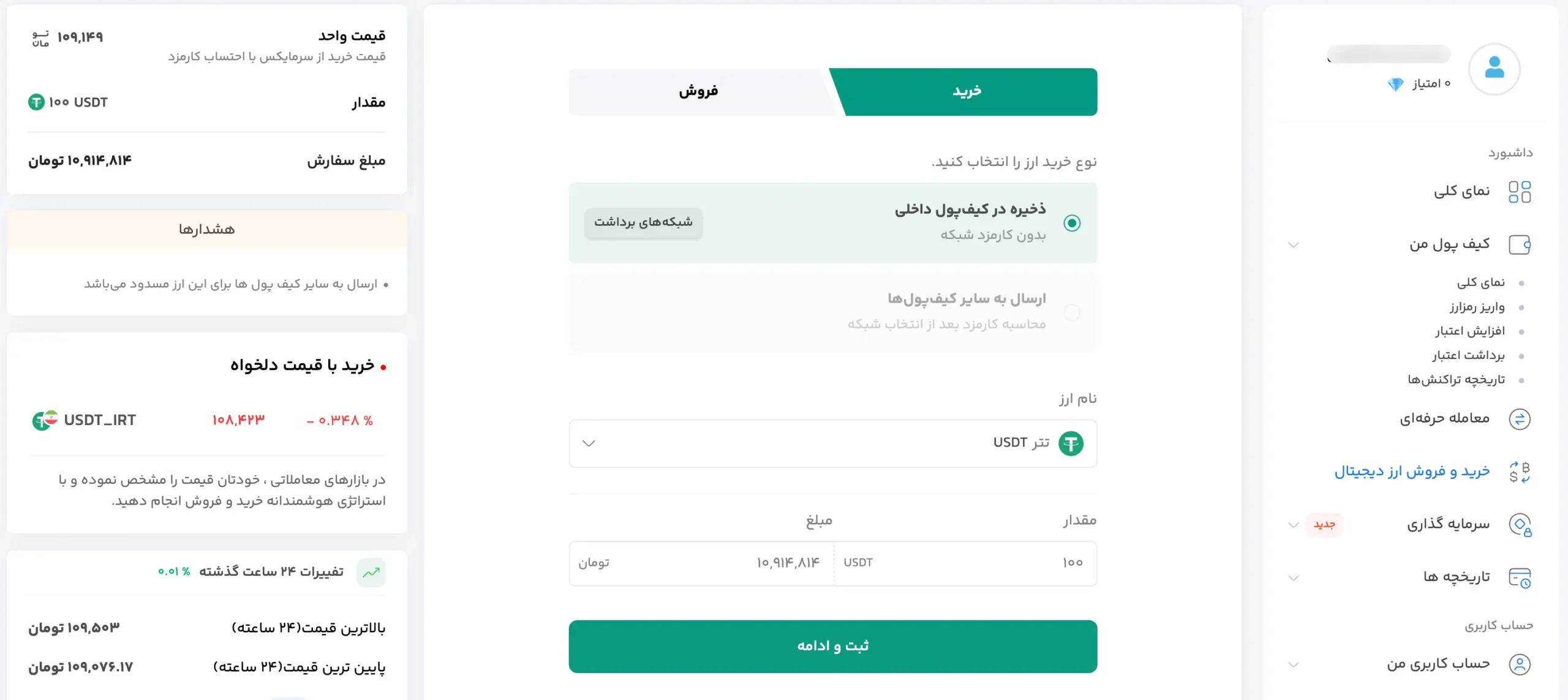Screen dimensions: 1568x700
Task: Click the سرمایه گذاری investment icon
Action: pos(1521,525)
